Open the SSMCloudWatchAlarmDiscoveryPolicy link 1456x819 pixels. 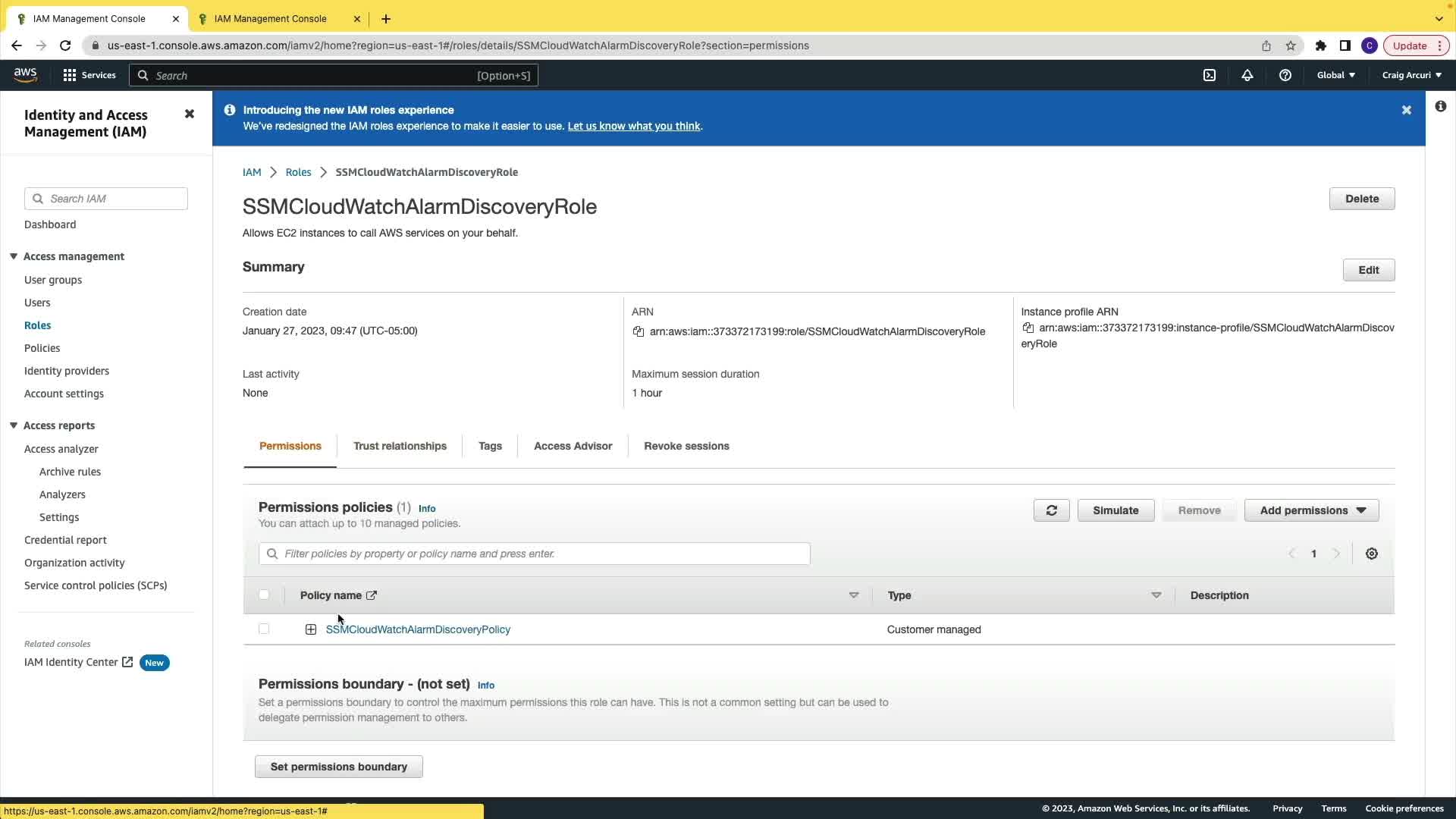418,629
